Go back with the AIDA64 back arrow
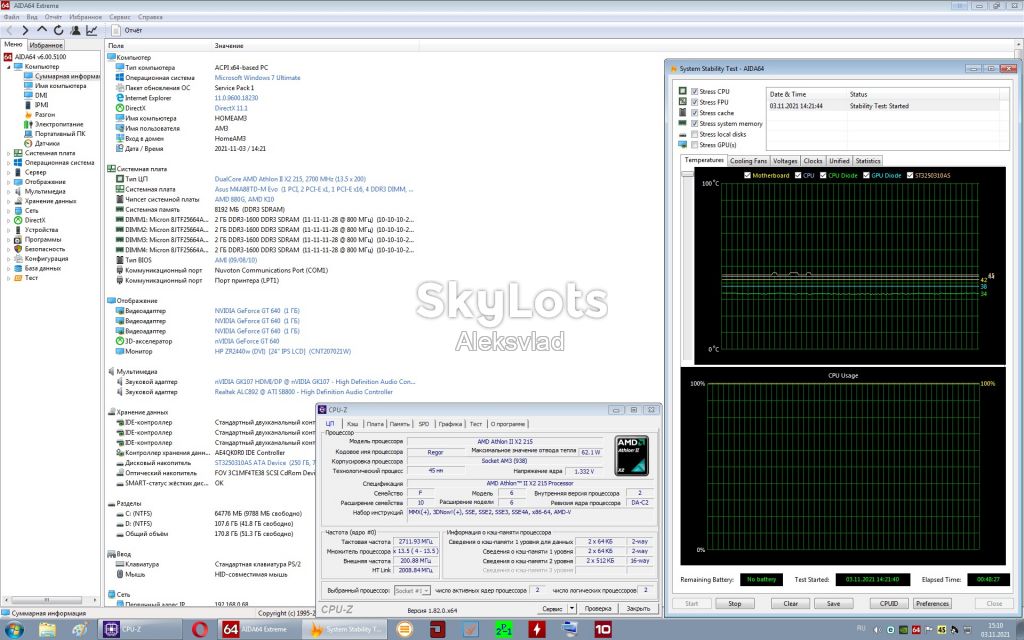 [9, 30]
